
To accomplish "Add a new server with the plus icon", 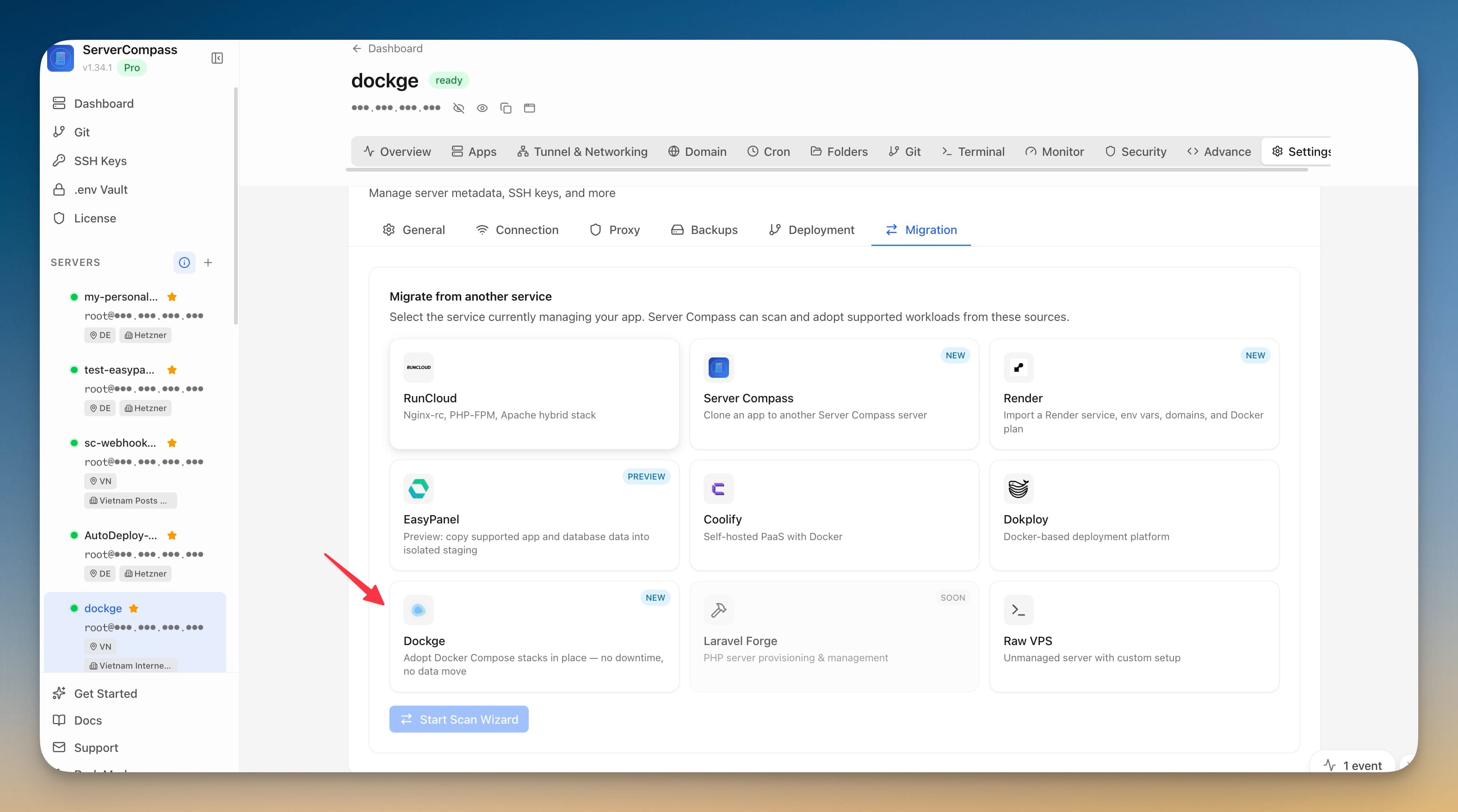I will point(208,263).
